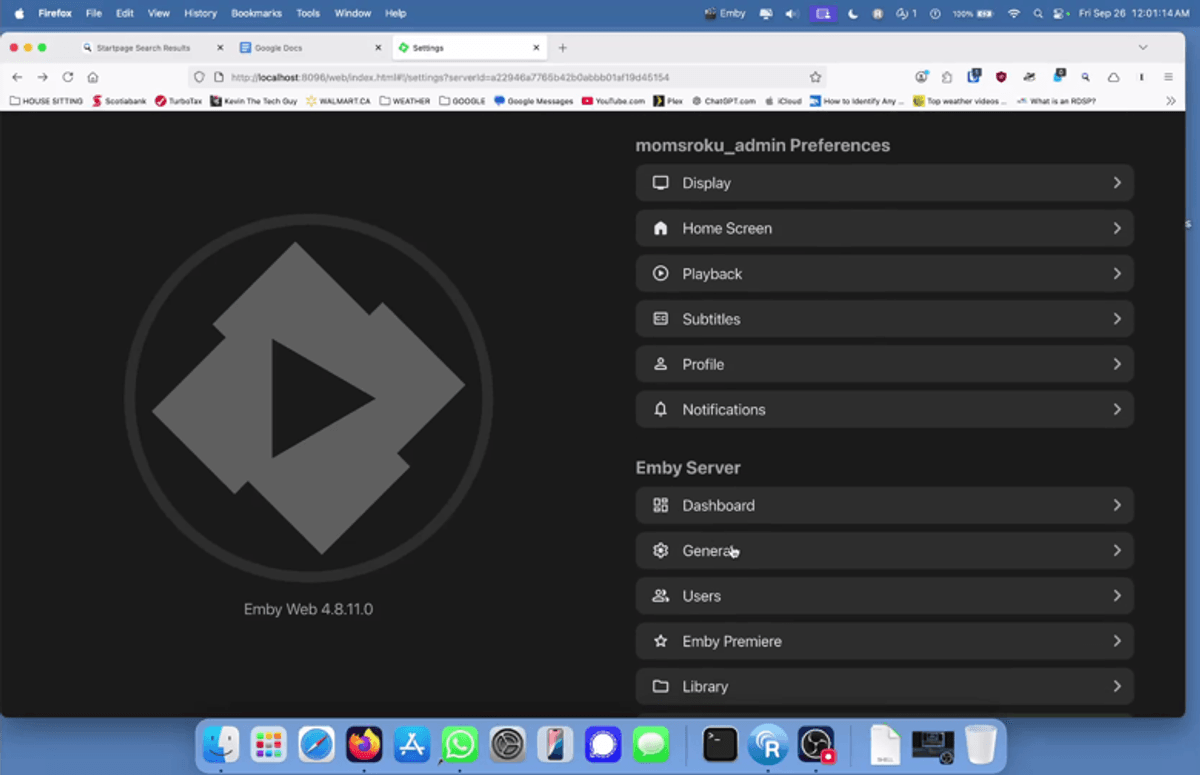Screen dimensions: 1200x775
Task: Click the Emby Premiere row chevron
Action: pos(1116,641)
